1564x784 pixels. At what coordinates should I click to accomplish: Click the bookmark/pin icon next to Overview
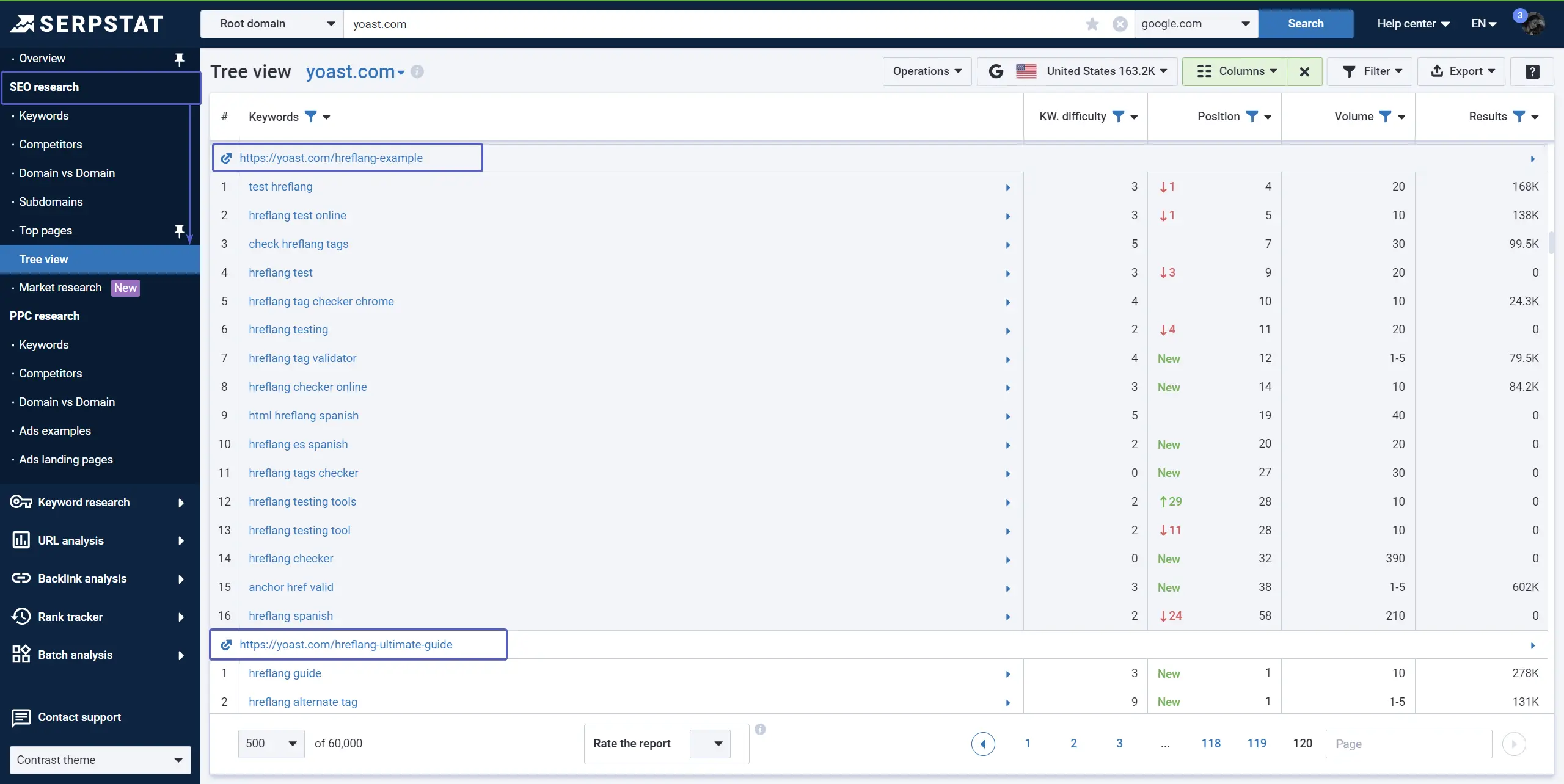[179, 58]
